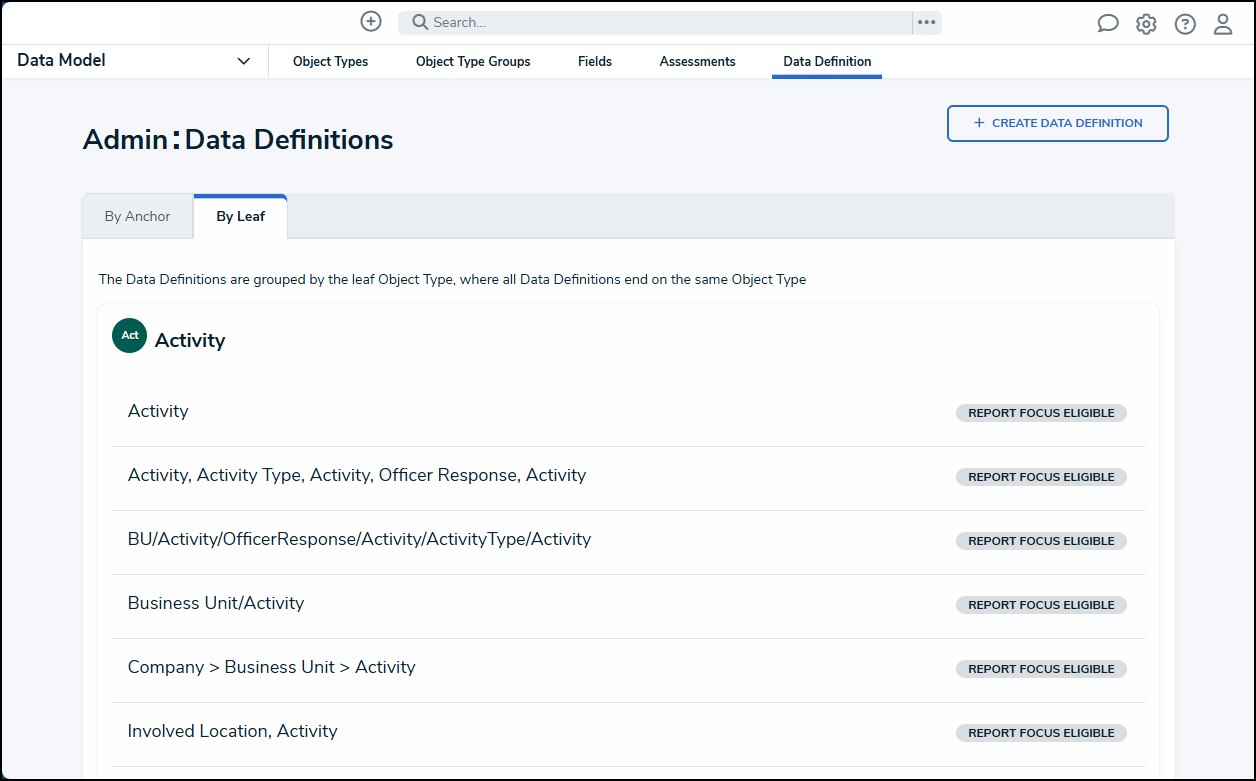The height and width of the screenshot is (781, 1256).
Task: Open the settings gear icon
Action: [x=1146, y=24]
